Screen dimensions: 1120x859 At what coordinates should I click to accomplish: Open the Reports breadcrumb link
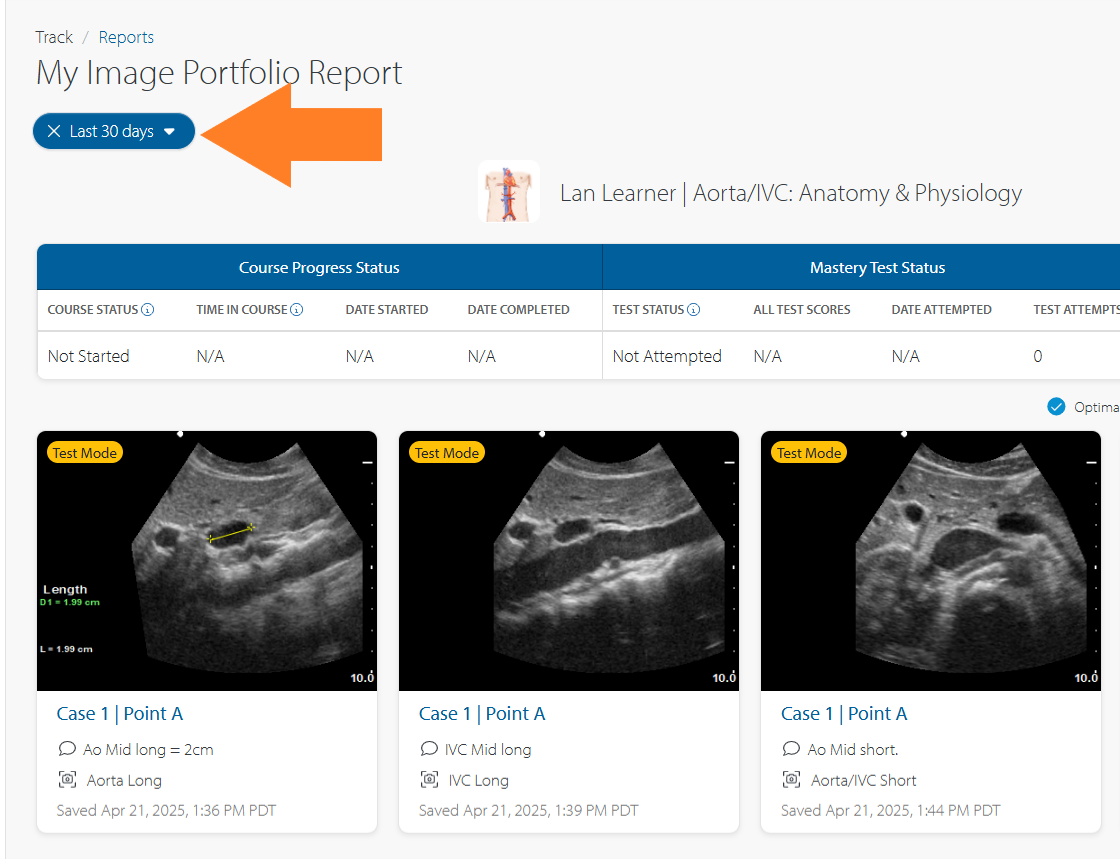(x=126, y=37)
